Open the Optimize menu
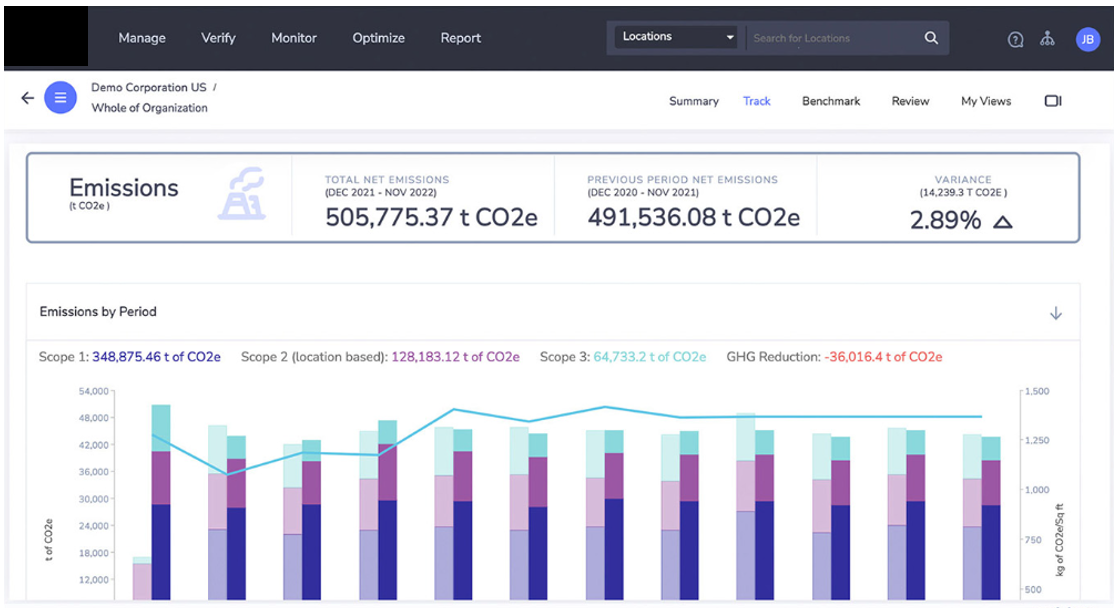 point(378,38)
